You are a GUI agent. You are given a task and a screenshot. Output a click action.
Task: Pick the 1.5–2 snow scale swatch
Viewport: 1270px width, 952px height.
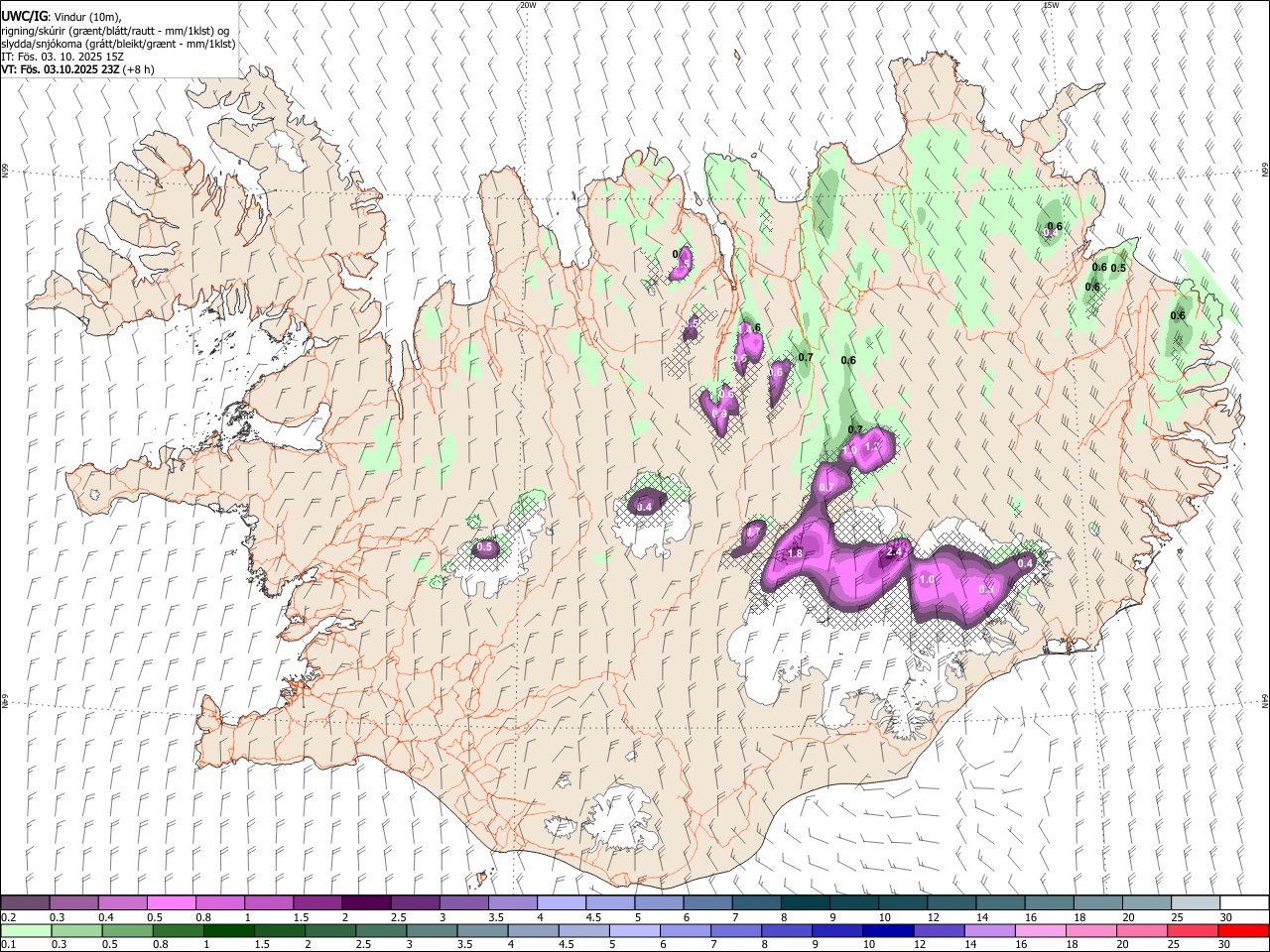tap(317, 903)
